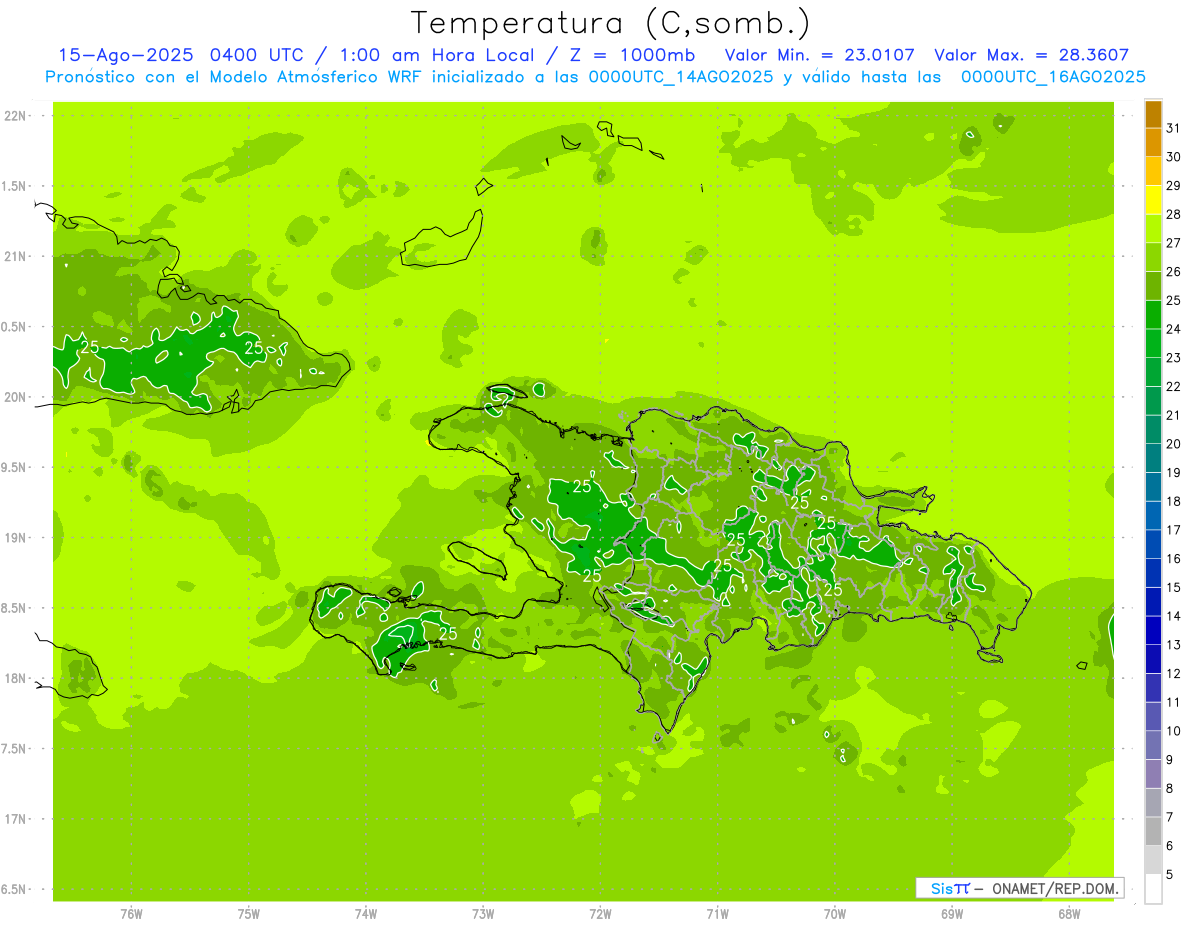This screenshot has height=927, width=1200.
Task: Click the "76W" longitude axis label
Action: click(x=131, y=914)
